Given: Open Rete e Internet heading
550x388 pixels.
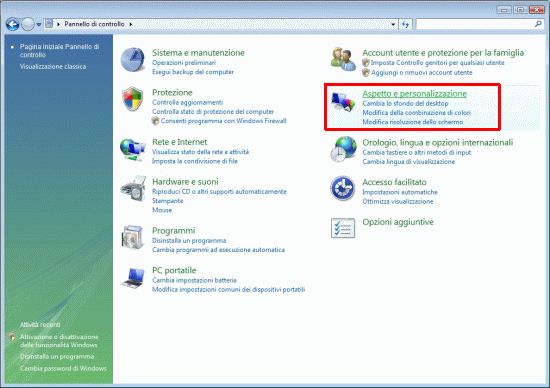Looking at the screenshot, I should coord(179,142).
